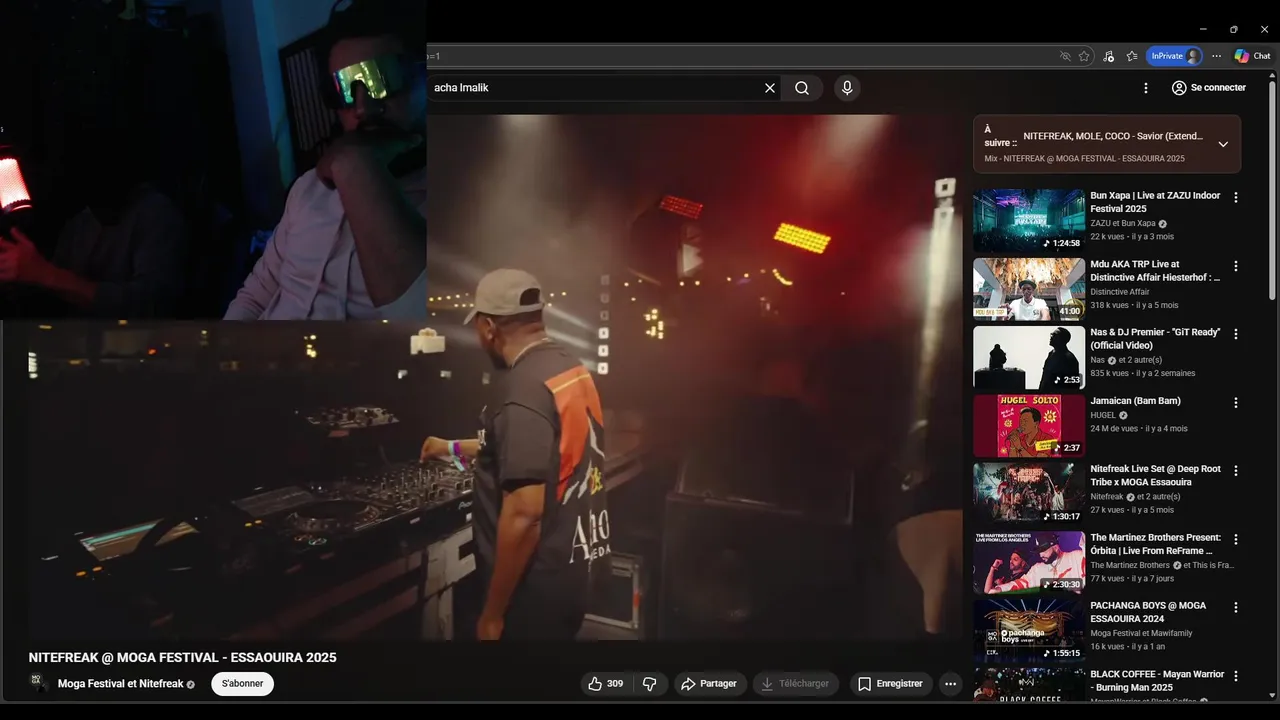Click title Nas & DJ Premier "GiT Ready"
Viewport: 1280px width, 720px height.
(x=1155, y=339)
